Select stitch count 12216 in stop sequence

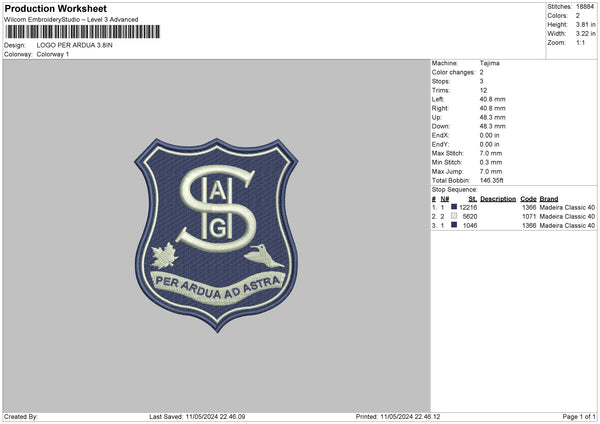(x=468, y=207)
